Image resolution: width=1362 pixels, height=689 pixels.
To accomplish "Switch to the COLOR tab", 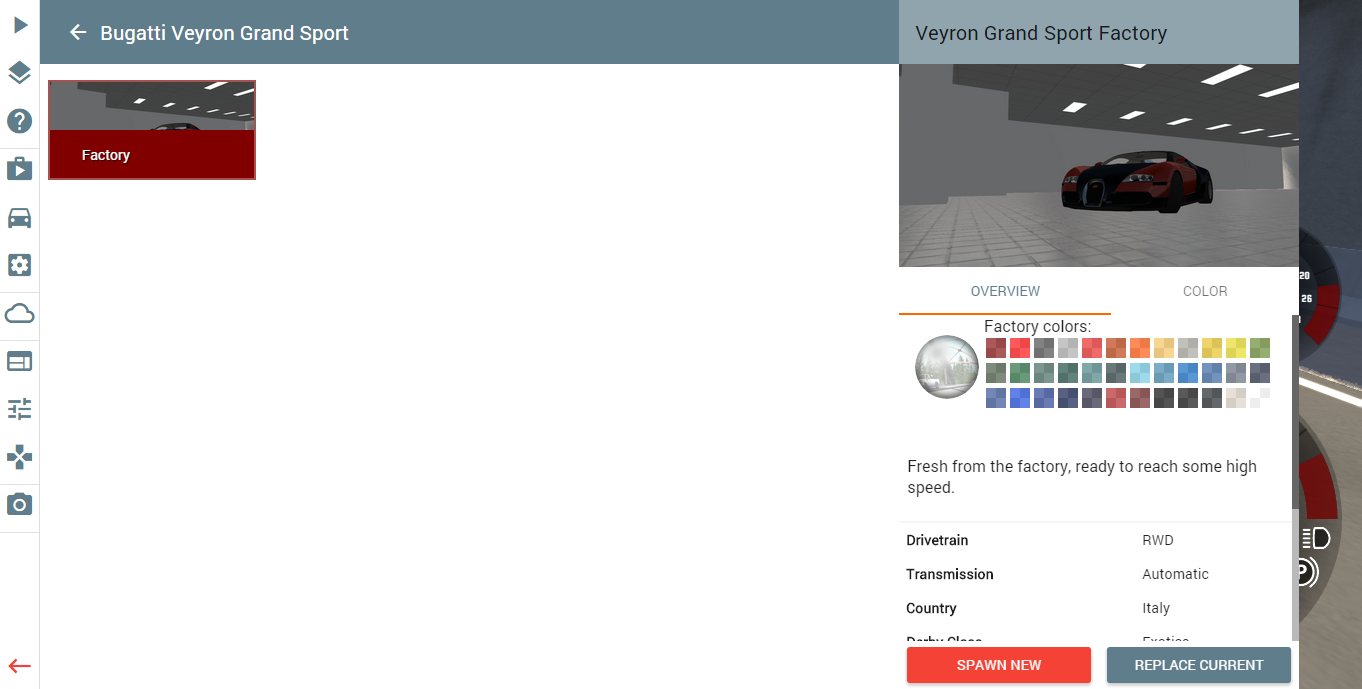I will pos(1205,291).
